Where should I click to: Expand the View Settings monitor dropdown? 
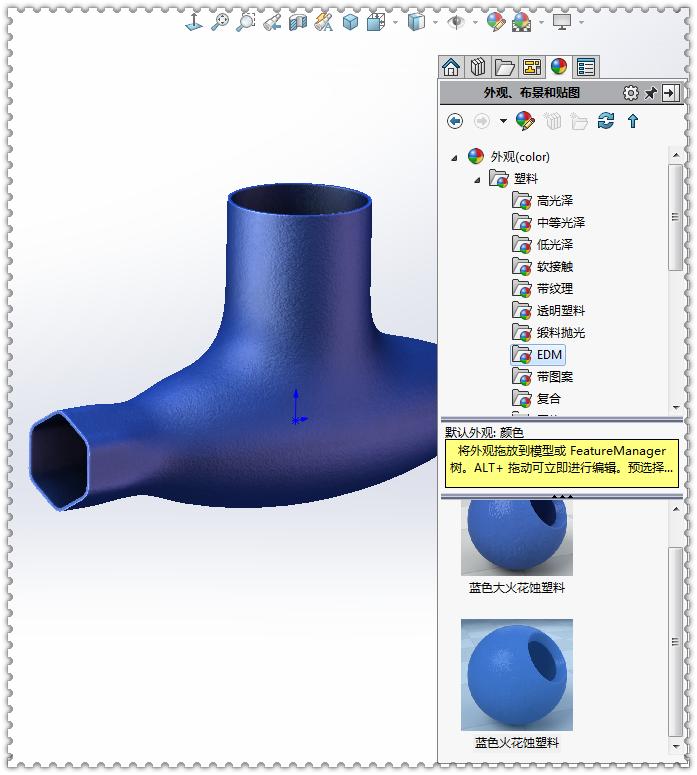pos(581,22)
